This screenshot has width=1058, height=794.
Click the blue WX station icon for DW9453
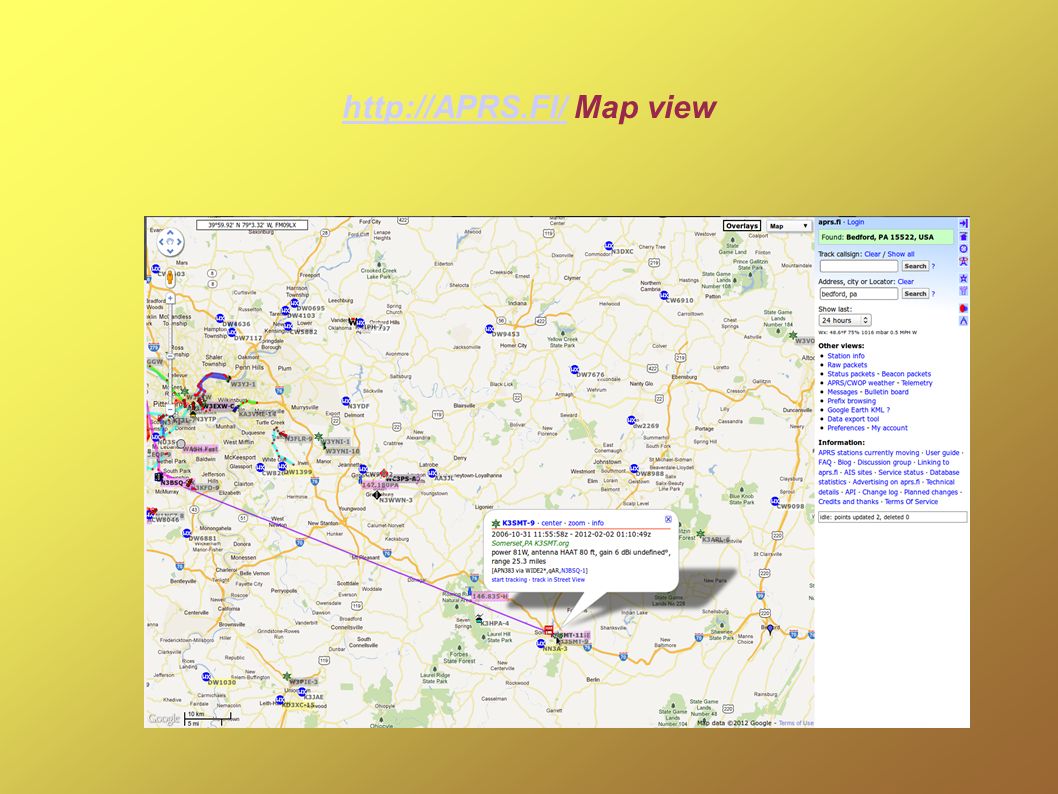pyautogui.click(x=490, y=329)
